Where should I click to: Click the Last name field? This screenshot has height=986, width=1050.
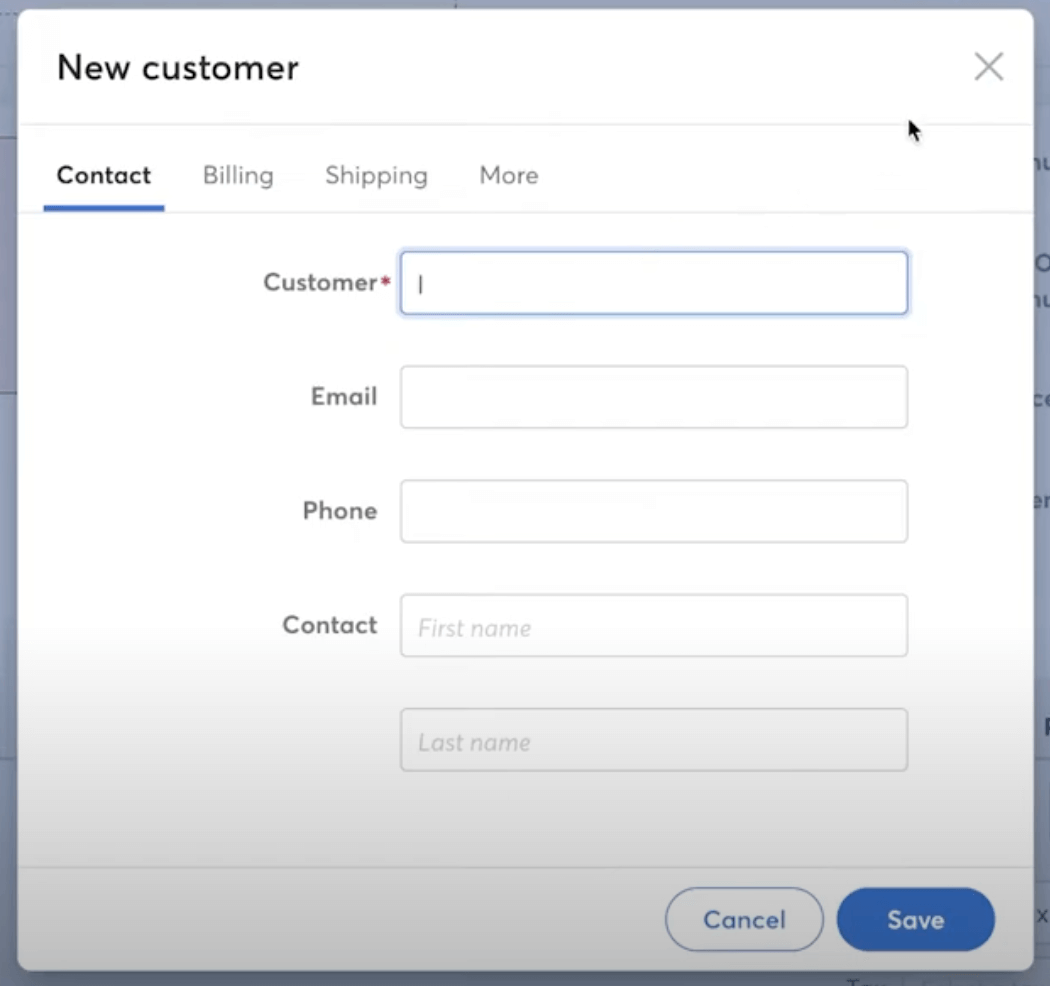(653, 740)
